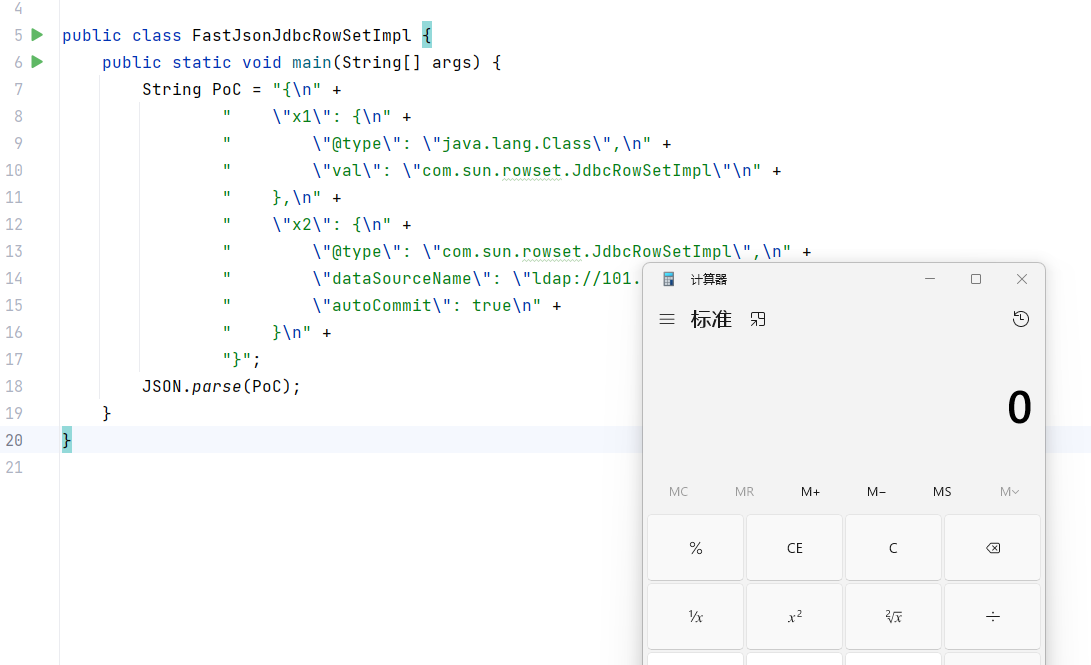The image size is (1091, 665).
Task: Click line number 18 in the gutter
Action: [x=14, y=386]
